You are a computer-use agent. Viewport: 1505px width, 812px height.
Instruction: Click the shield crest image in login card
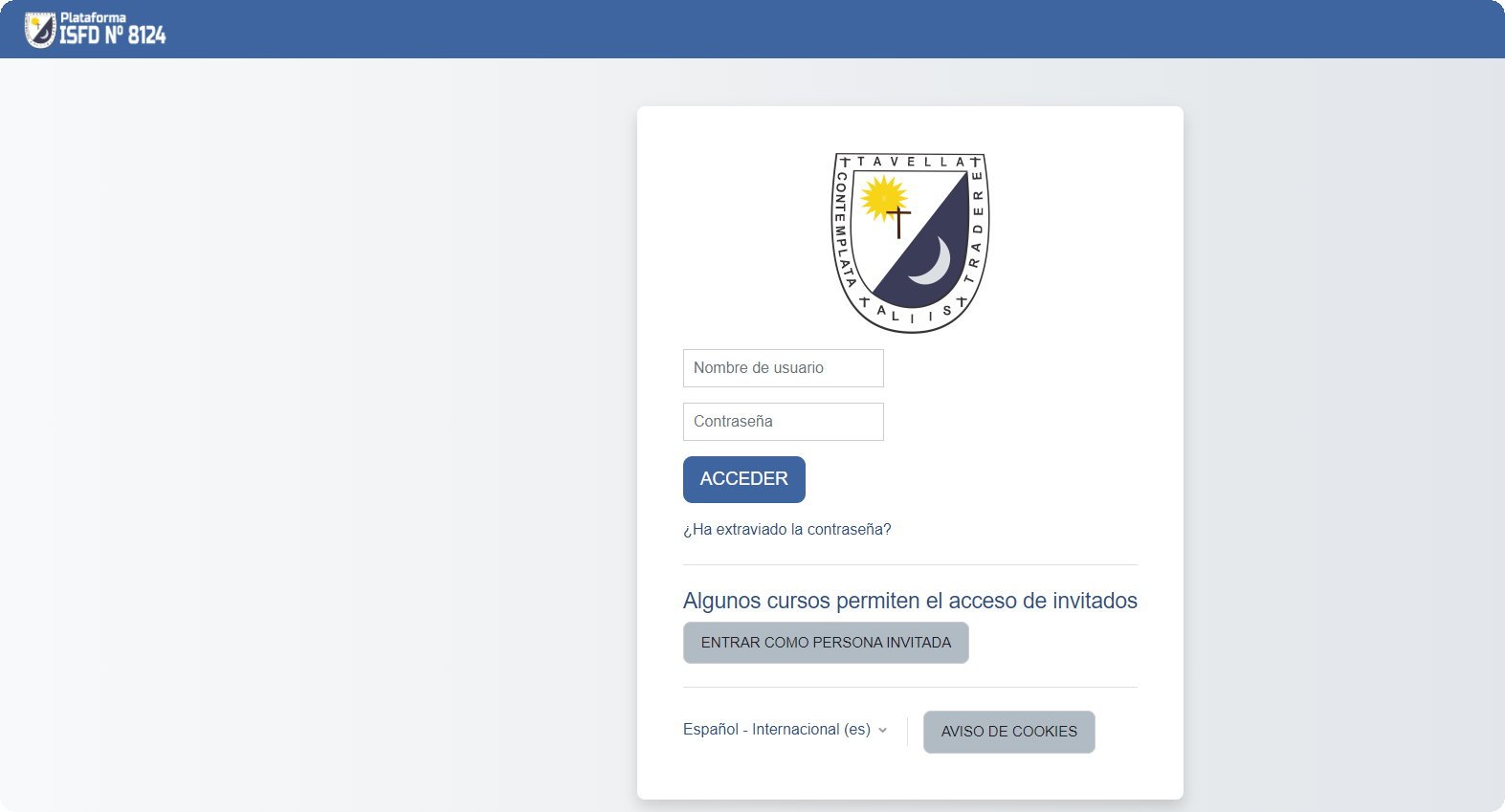pyautogui.click(x=910, y=243)
